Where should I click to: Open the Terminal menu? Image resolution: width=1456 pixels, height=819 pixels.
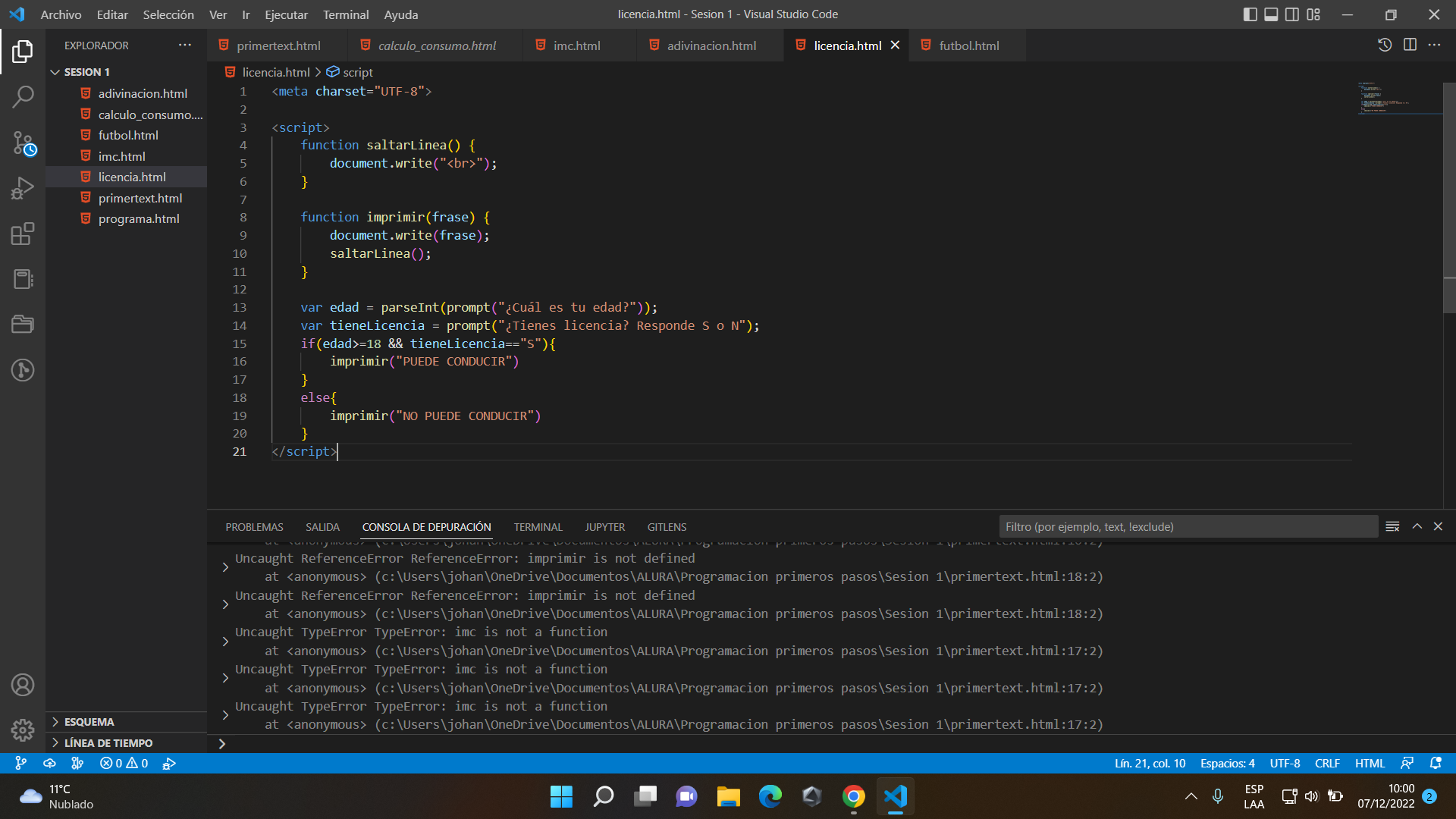(346, 14)
